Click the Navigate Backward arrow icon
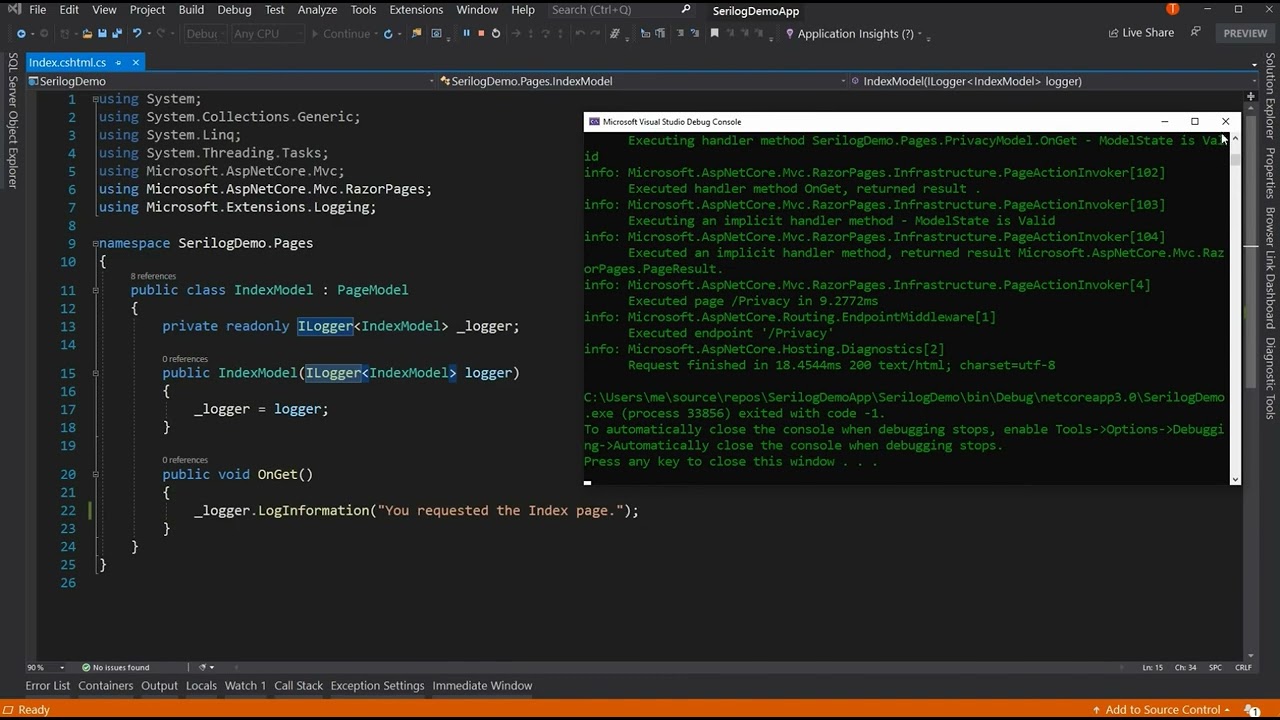Image resolution: width=1280 pixels, height=720 pixels. point(21,34)
